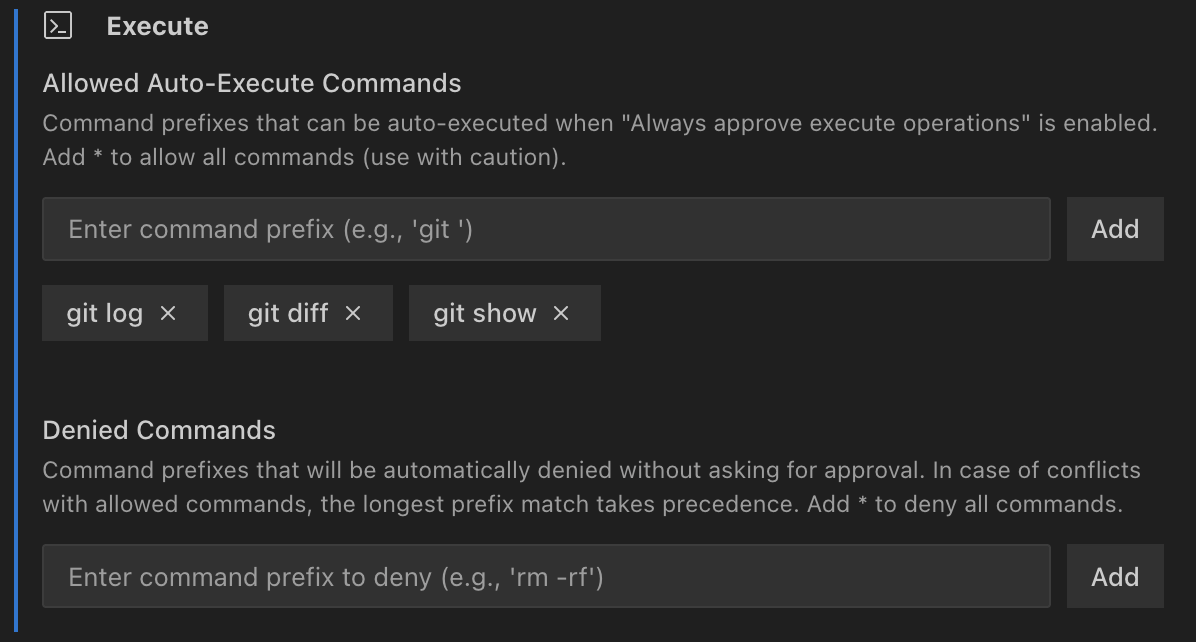Click the Denied Commands heading
Screen dimensions: 1196x642
158,429
